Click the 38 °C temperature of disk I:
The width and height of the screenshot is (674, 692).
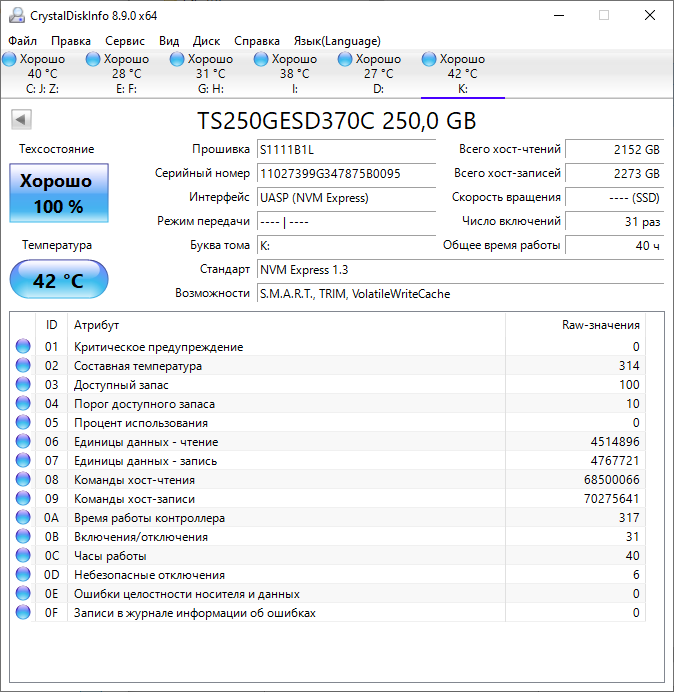click(x=294, y=74)
